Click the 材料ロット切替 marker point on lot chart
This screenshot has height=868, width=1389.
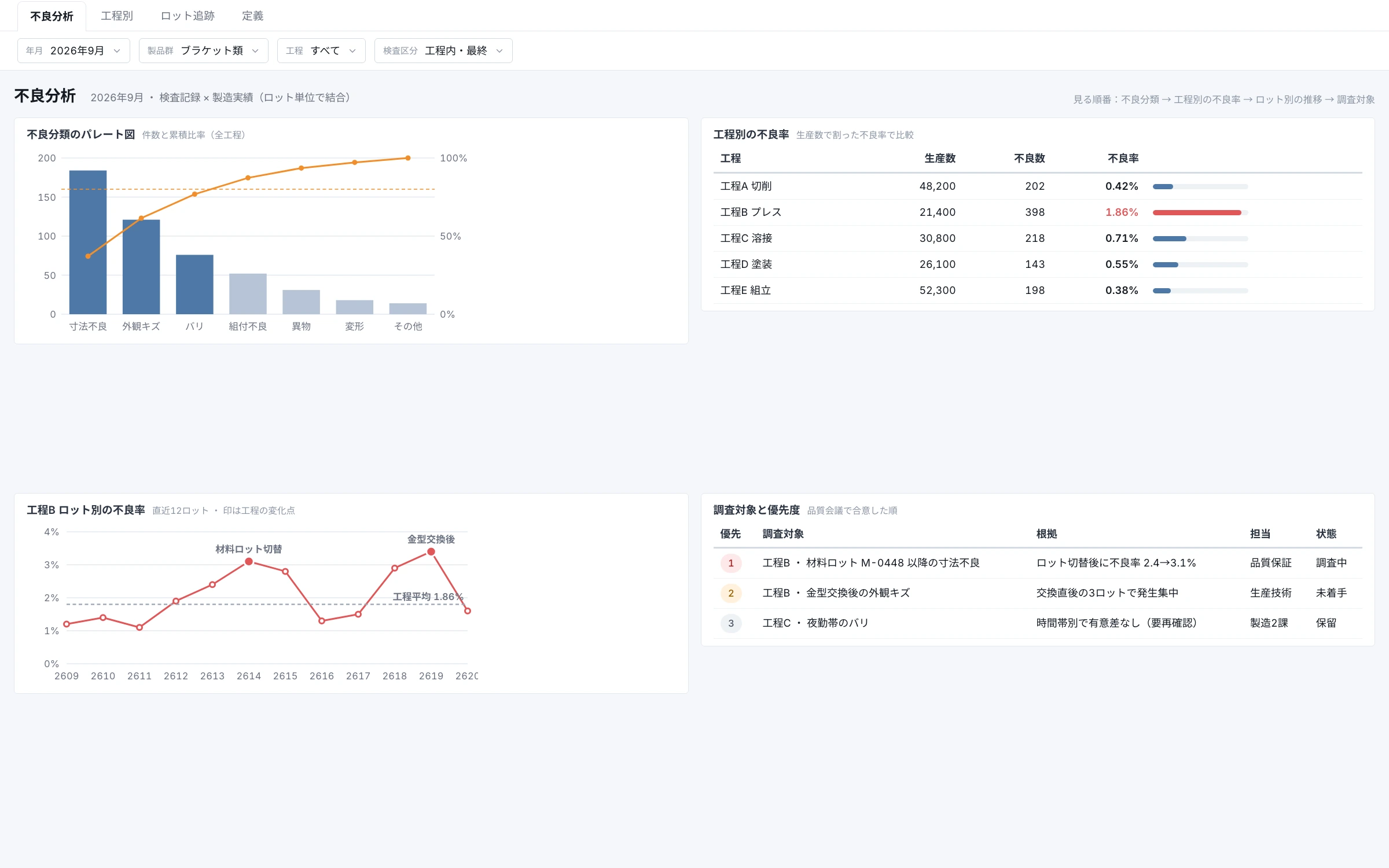tap(249, 561)
